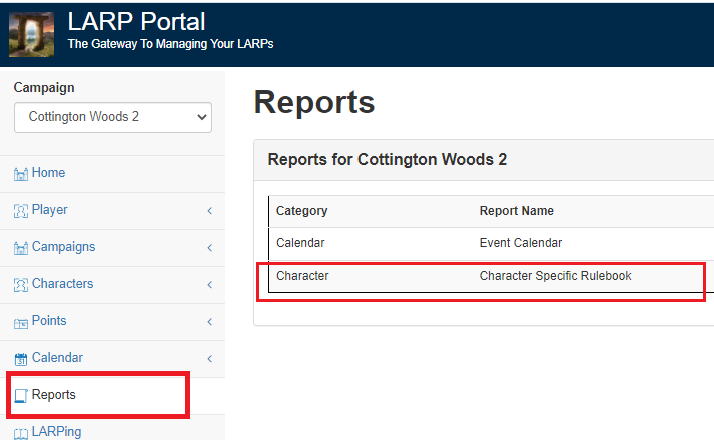
Task: Open the Event Calendar report
Action: [x=520, y=242]
